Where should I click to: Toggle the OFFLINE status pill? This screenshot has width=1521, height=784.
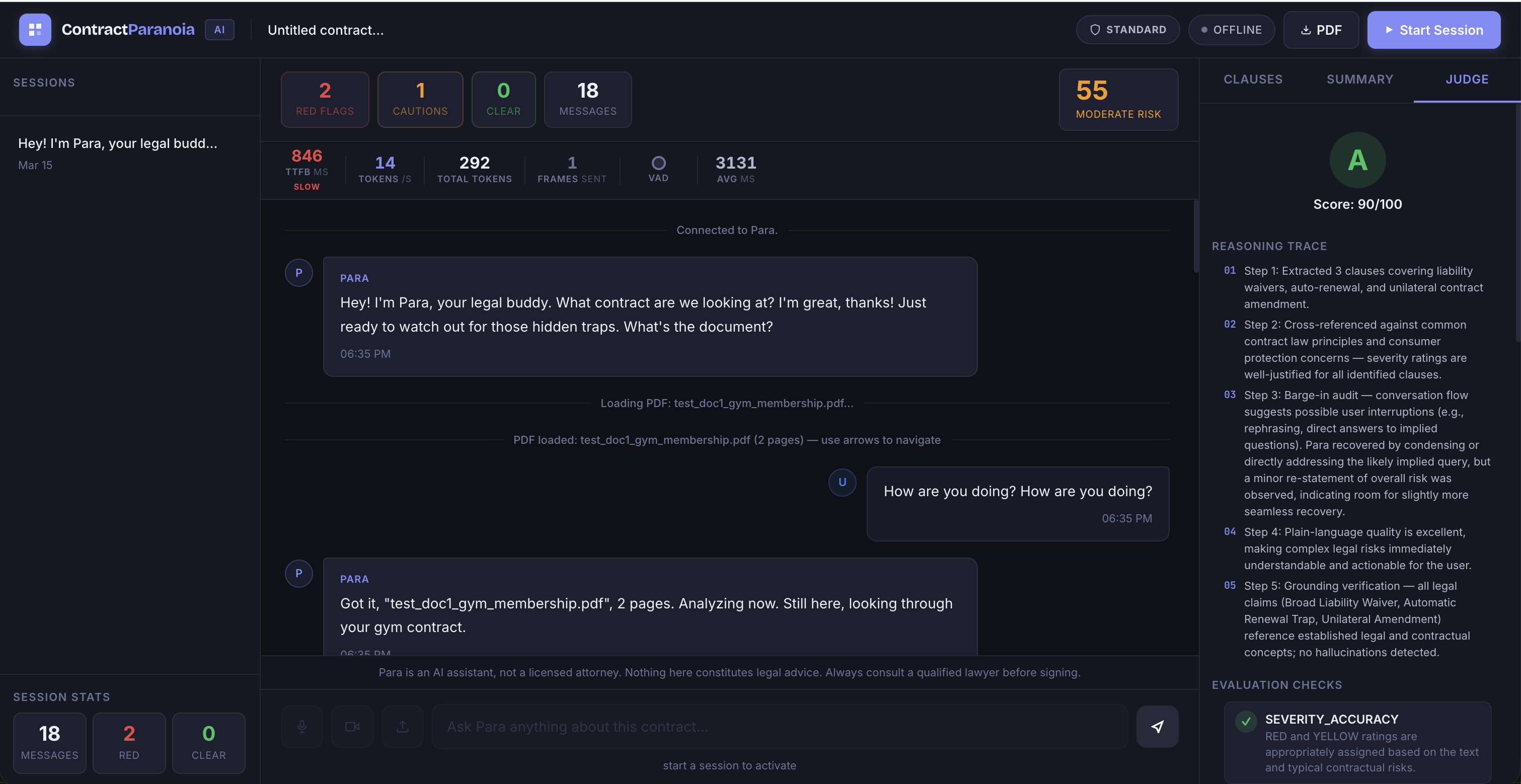[1231, 30]
